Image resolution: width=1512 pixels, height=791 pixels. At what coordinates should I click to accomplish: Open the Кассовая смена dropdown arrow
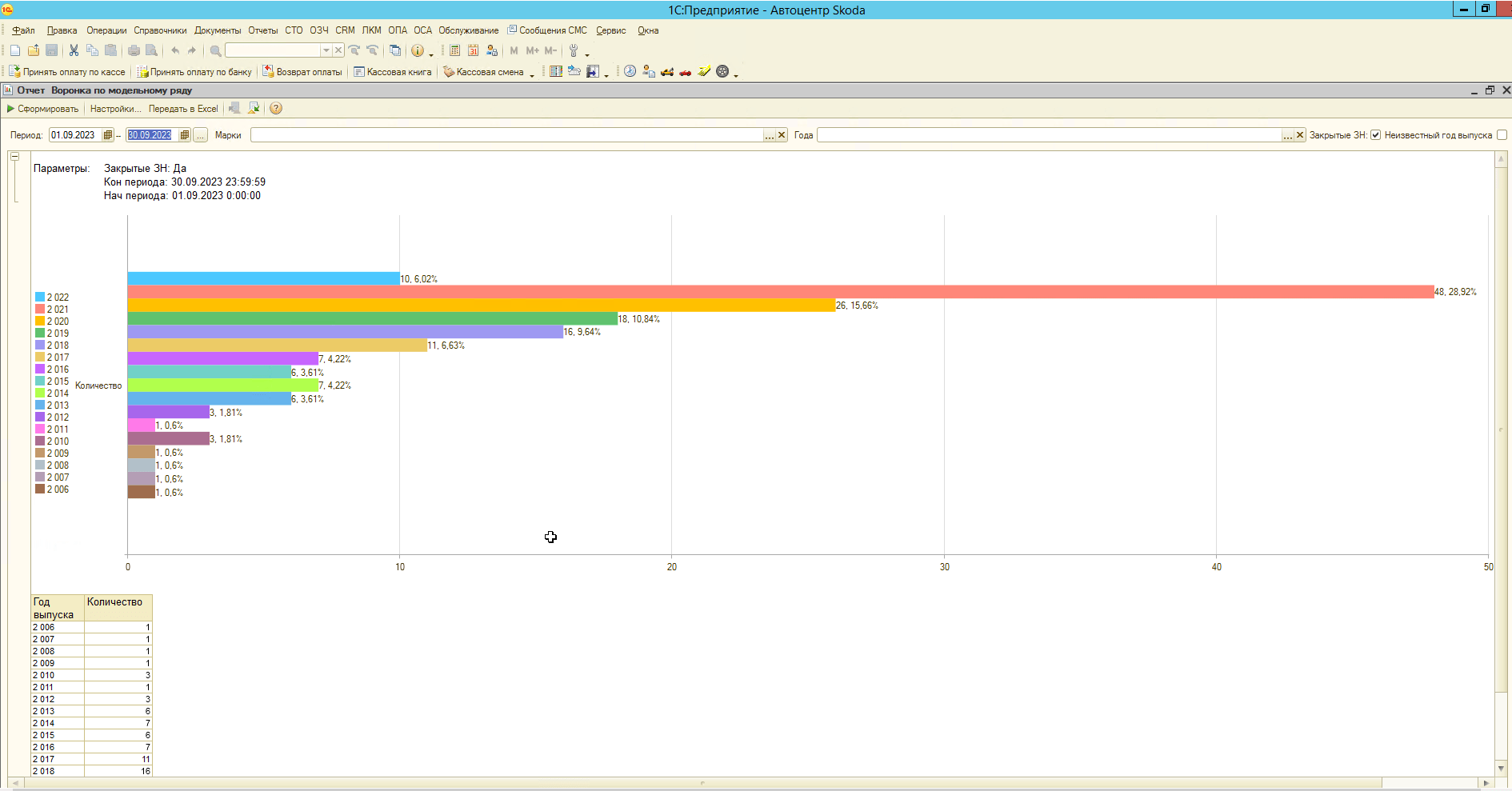click(x=532, y=74)
